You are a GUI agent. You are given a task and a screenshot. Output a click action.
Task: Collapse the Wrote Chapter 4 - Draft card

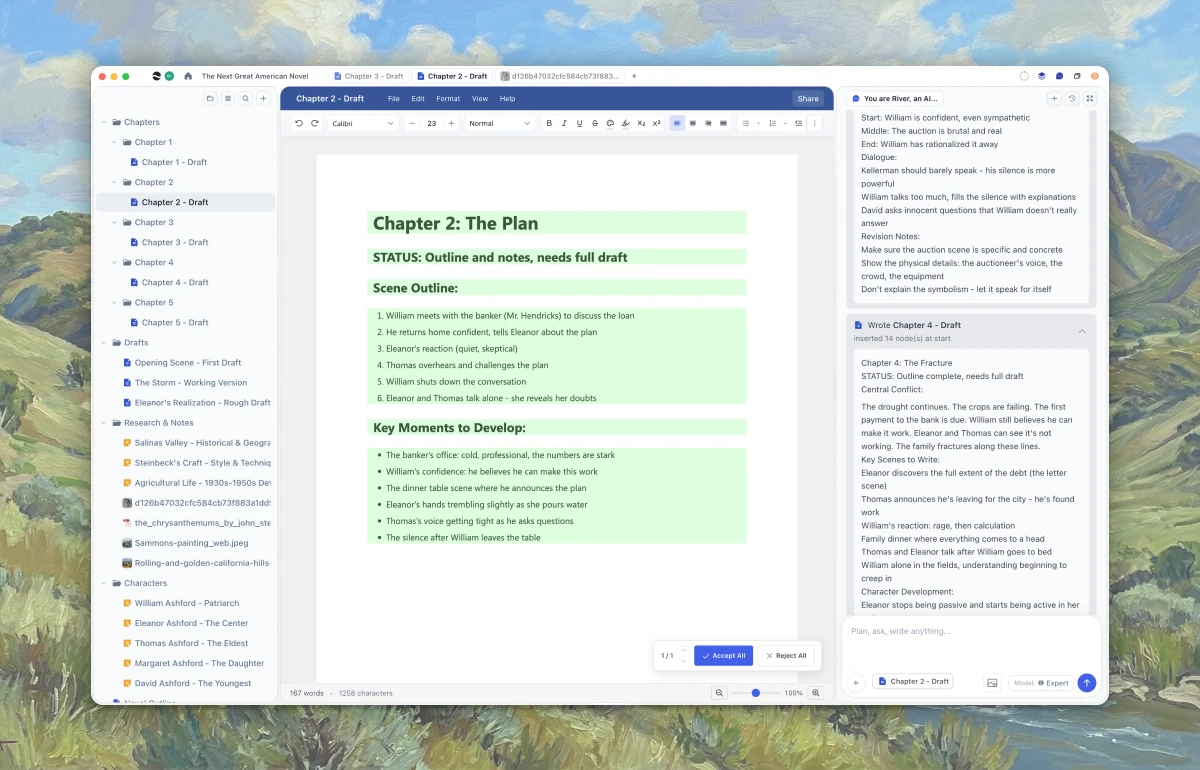tap(1081, 331)
